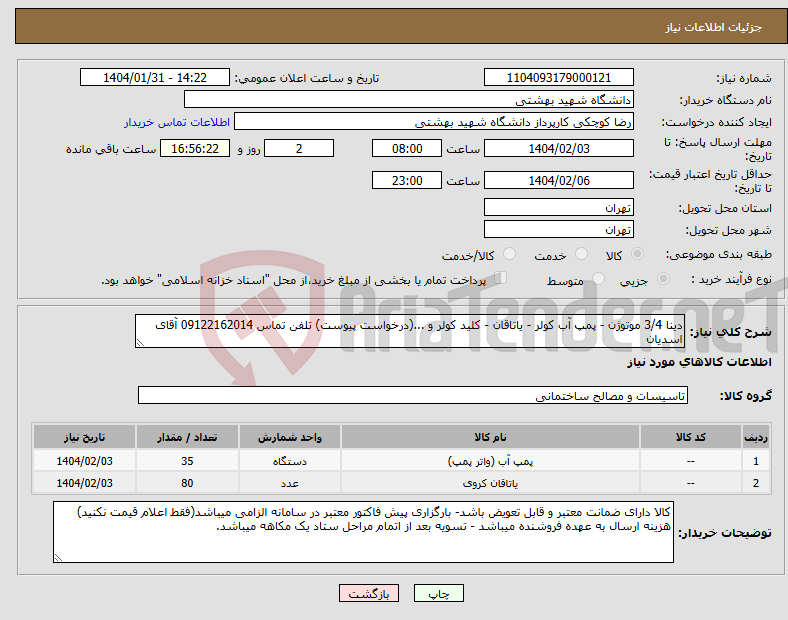The image size is (788, 620).
Task: Click the توضیحات خریدار text area
Action: pos(363,532)
